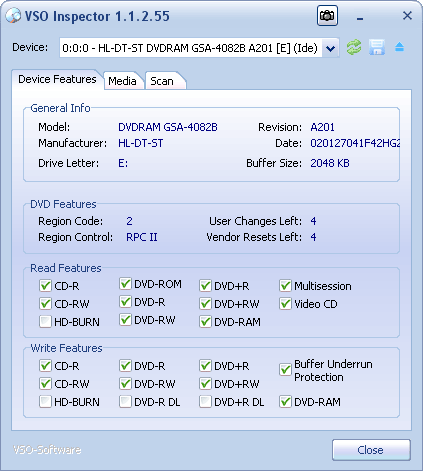Toggle the Video CD read checkbox
The width and height of the screenshot is (423, 471).
tap(285, 304)
